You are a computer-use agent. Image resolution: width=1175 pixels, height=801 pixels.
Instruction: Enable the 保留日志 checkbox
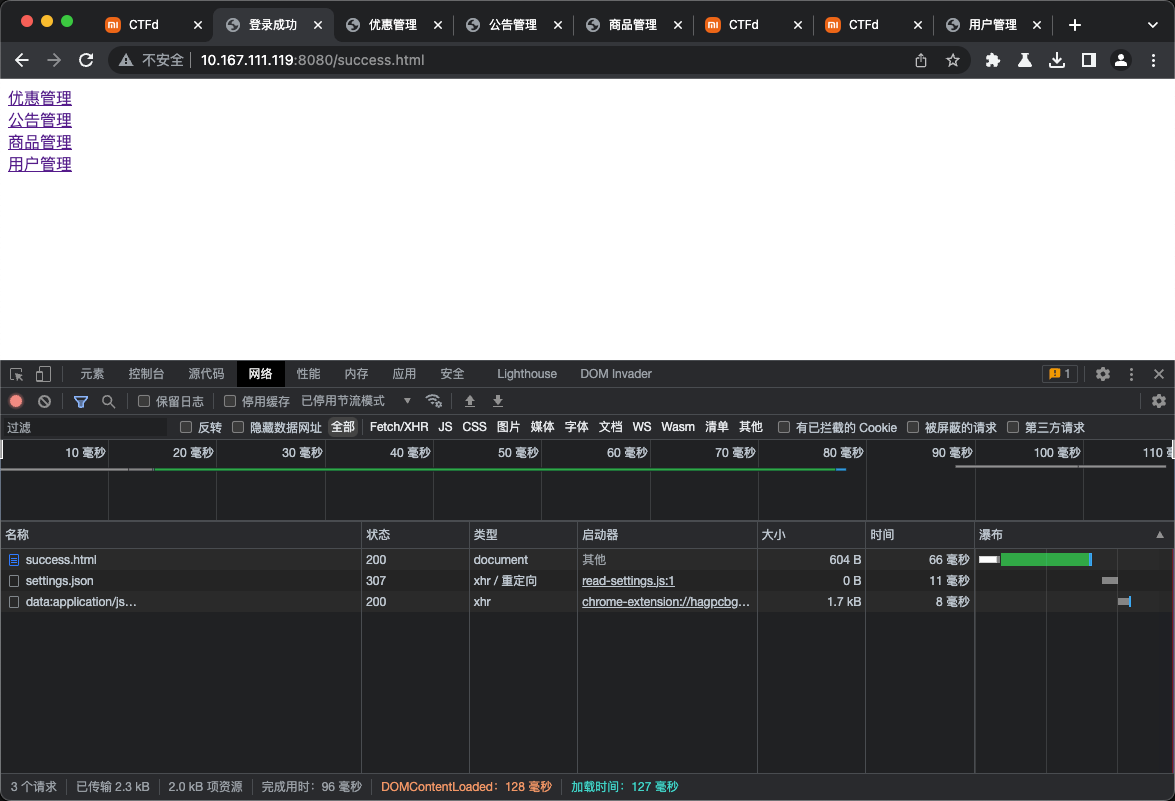(144, 401)
